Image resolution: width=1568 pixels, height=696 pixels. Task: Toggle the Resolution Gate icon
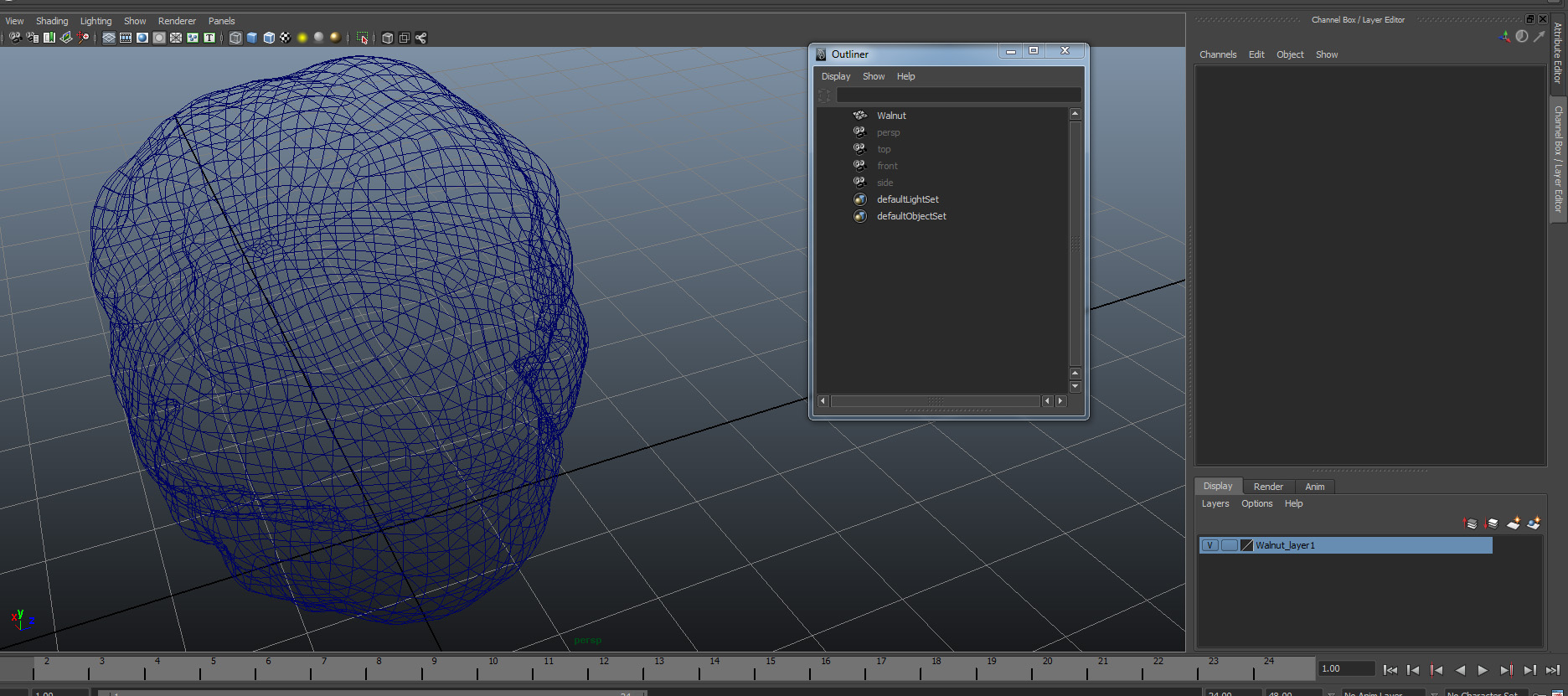pos(142,38)
